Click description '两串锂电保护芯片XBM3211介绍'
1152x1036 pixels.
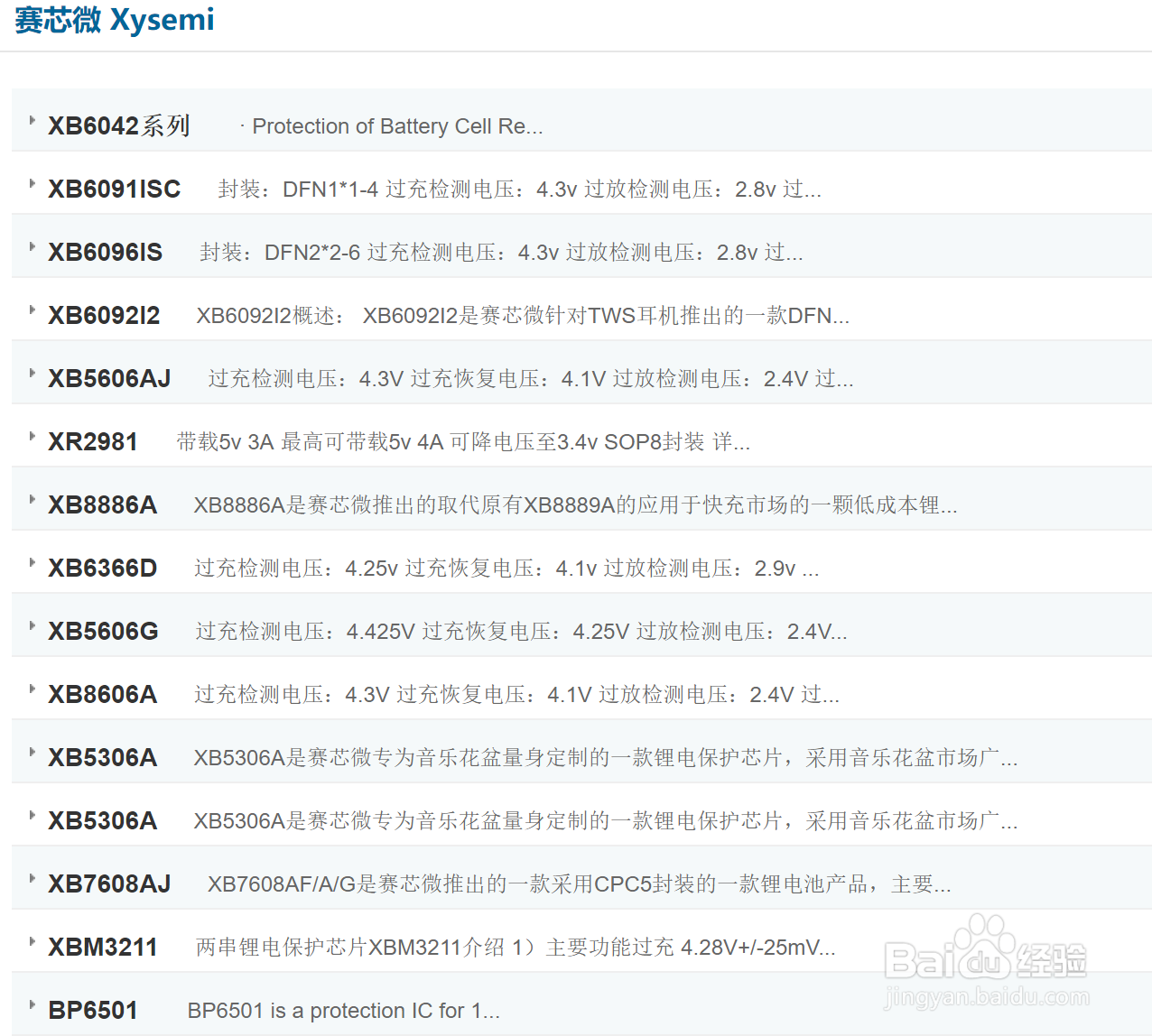pos(516,947)
